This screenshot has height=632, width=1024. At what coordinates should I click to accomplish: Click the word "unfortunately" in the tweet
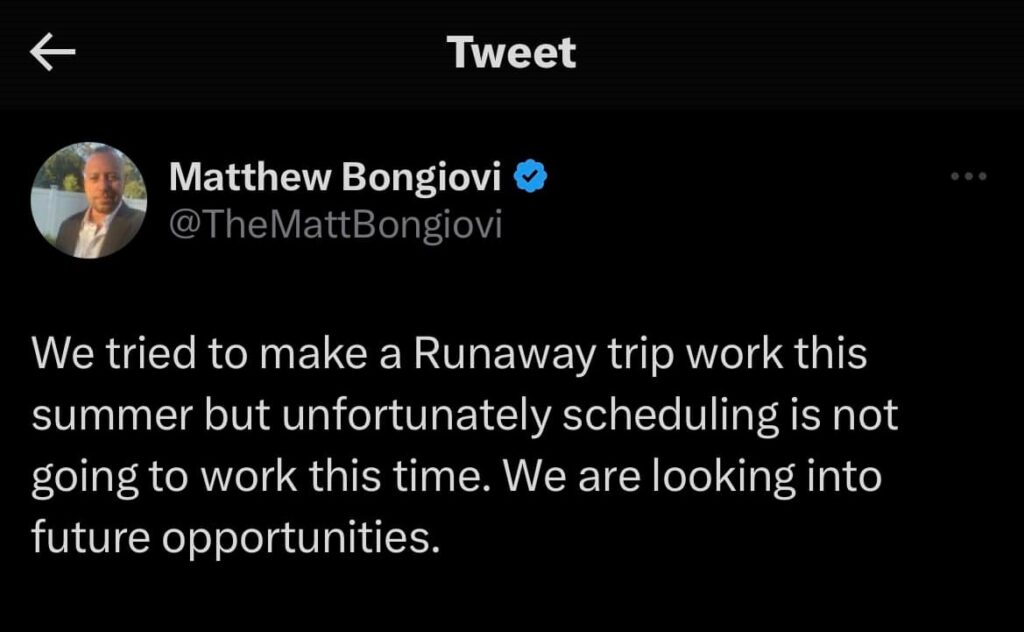417,415
